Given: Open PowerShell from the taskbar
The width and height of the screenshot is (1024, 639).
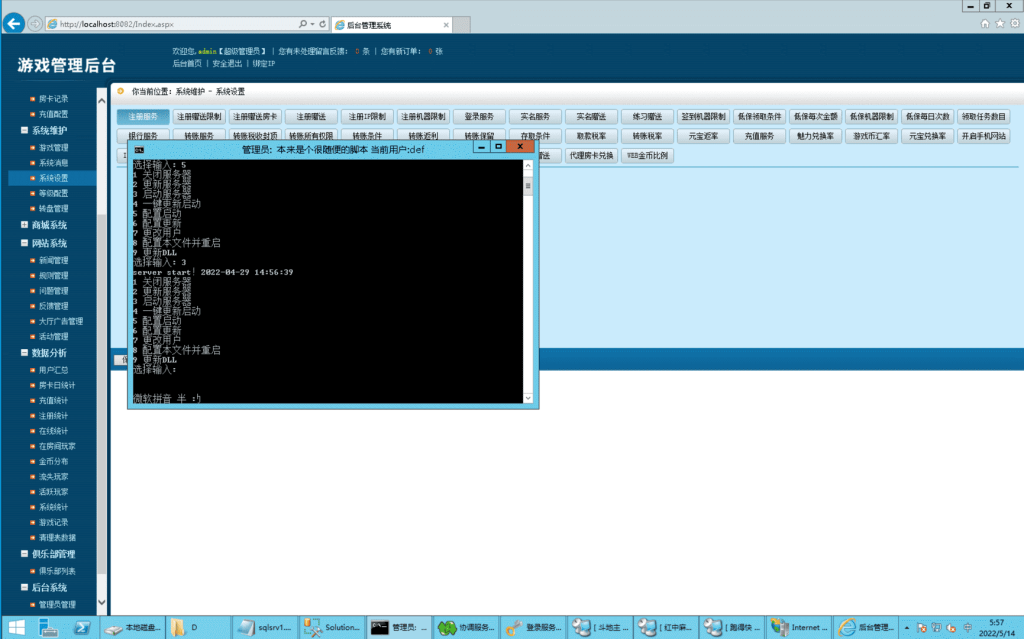Looking at the screenshot, I should (83, 628).
